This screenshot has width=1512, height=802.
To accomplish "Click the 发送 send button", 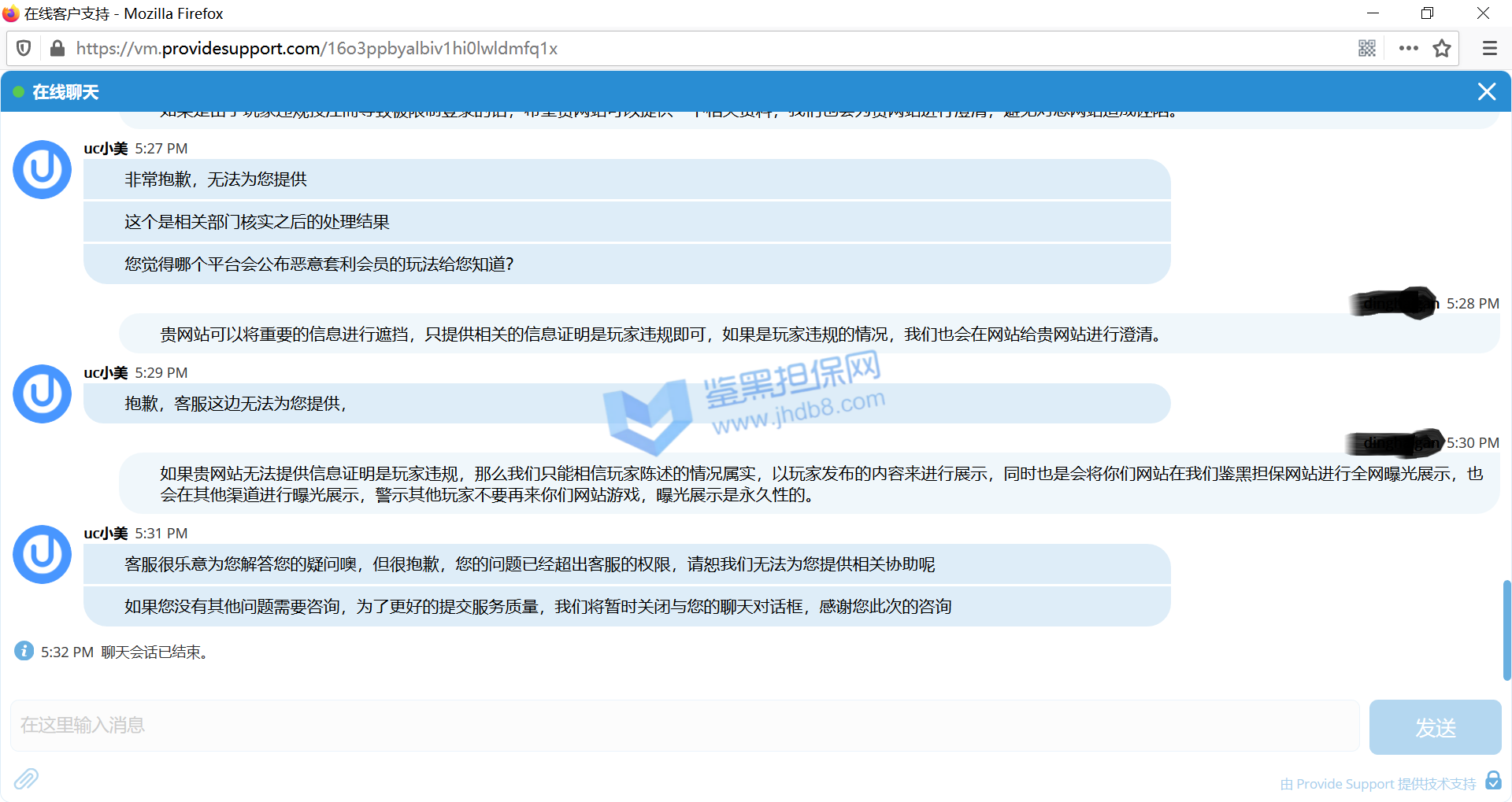I will tap(1435, 727).
